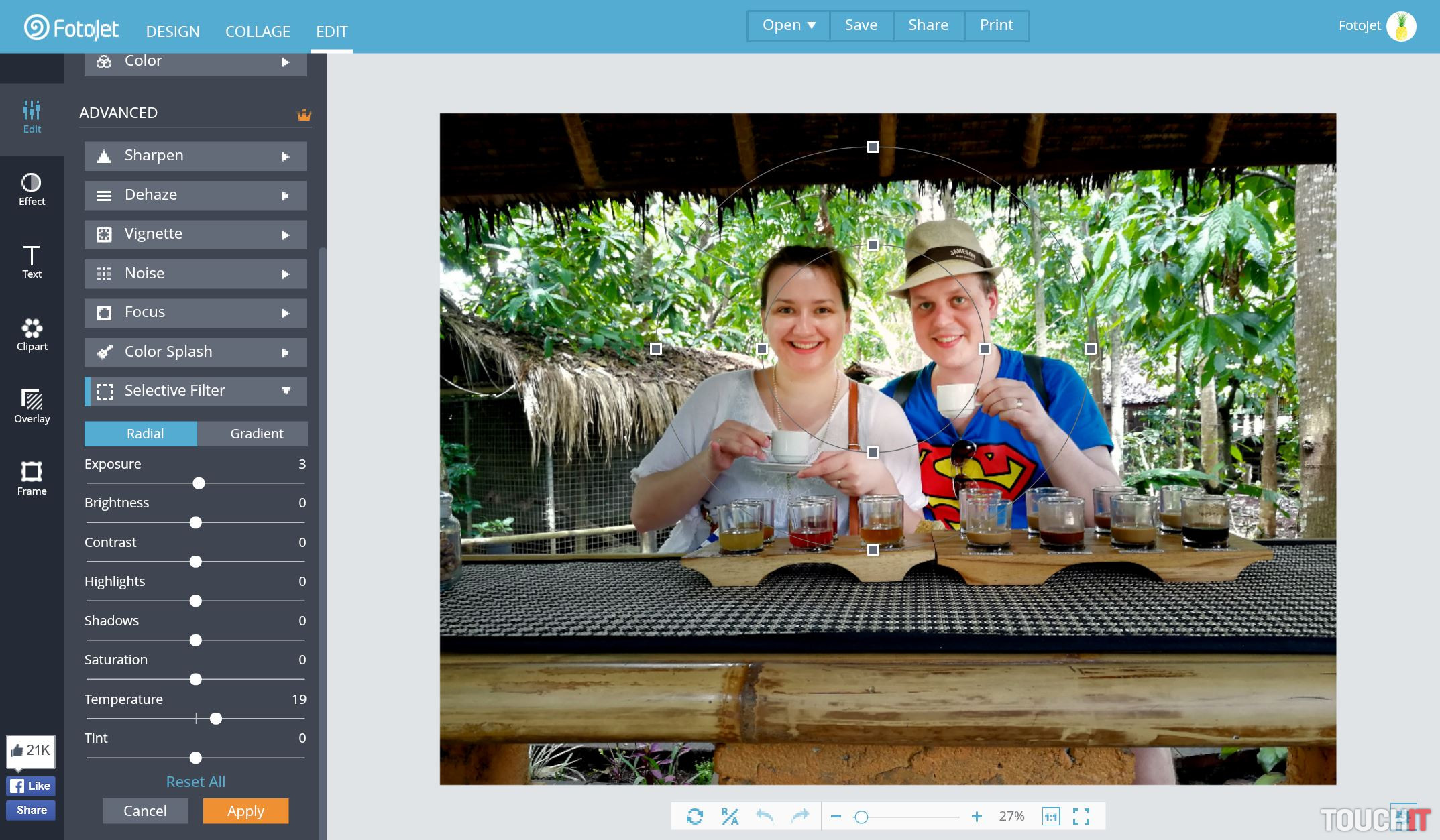Viewport: 1440px width, 840px height.
Task: Set zoom to actual size 1:1
Action: click(1050, 816)
